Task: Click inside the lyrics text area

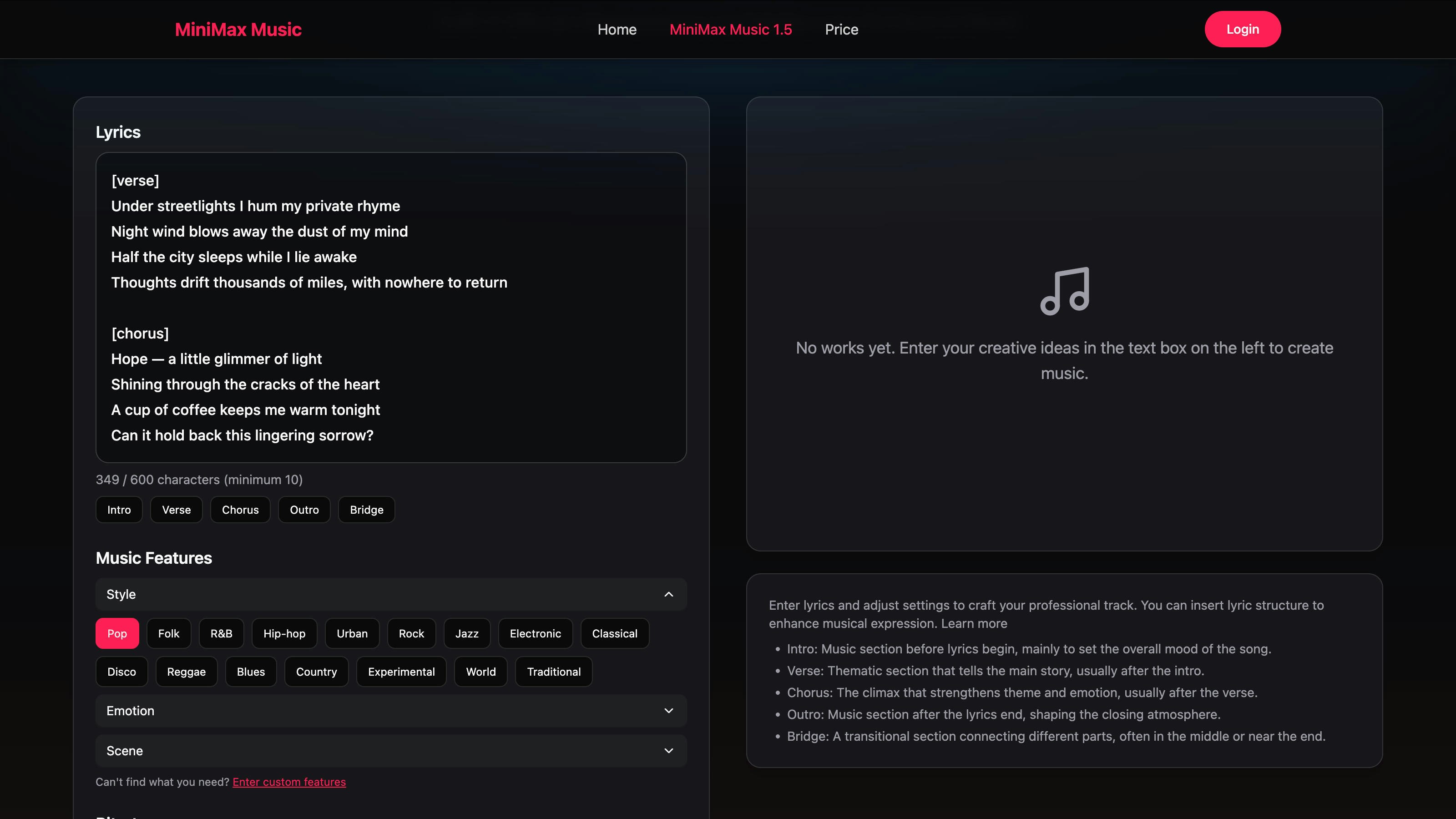Action: tap(390, 308)
